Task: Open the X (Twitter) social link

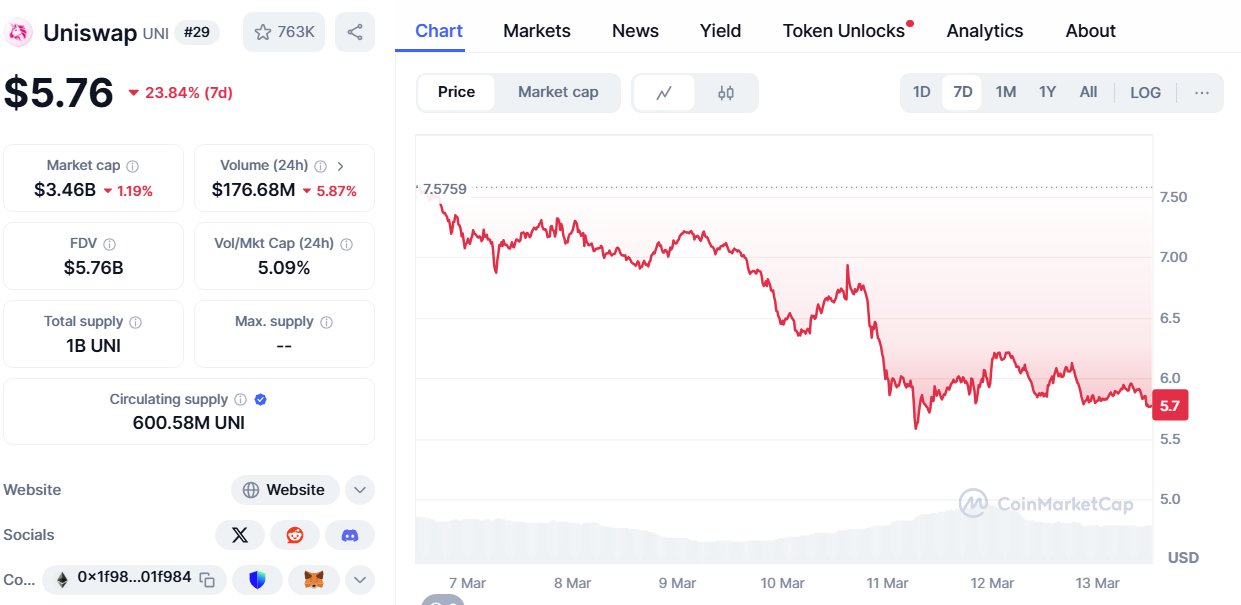Action: click(240, 535)
